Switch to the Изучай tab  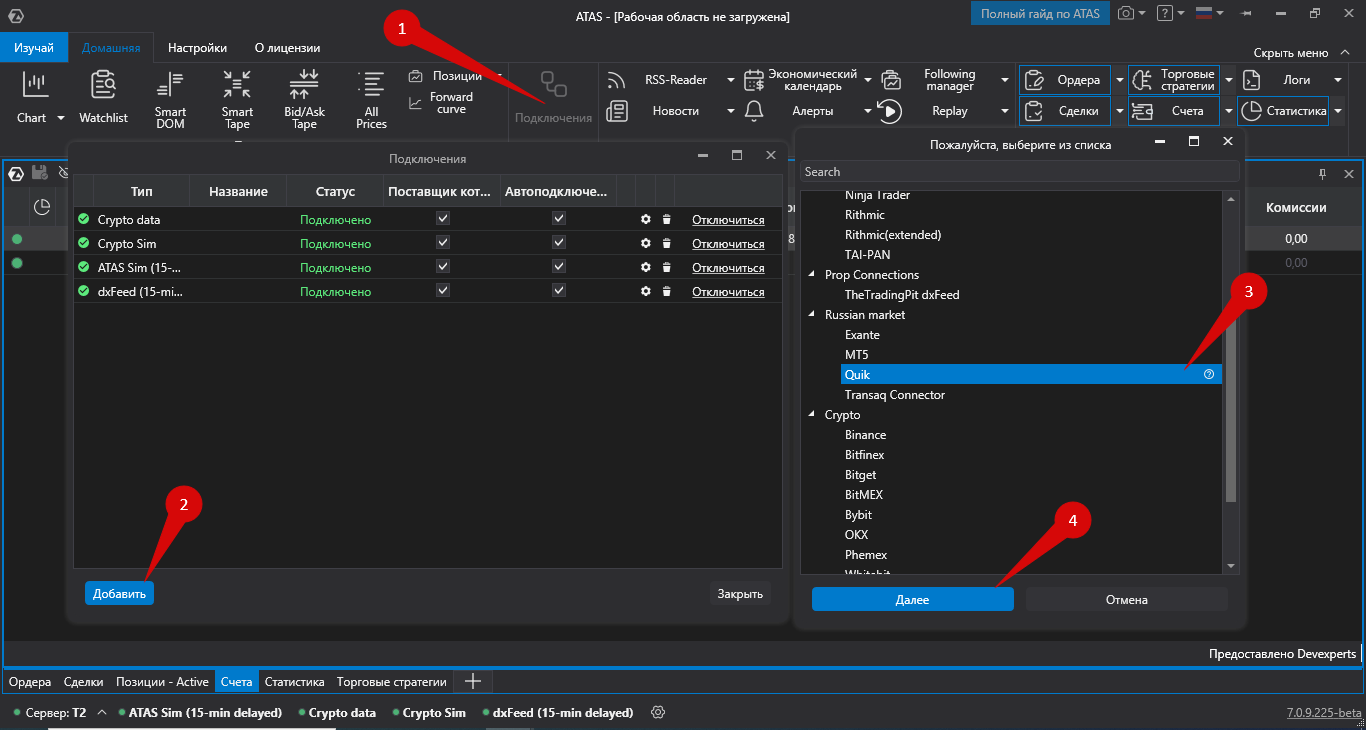point(34,47)
